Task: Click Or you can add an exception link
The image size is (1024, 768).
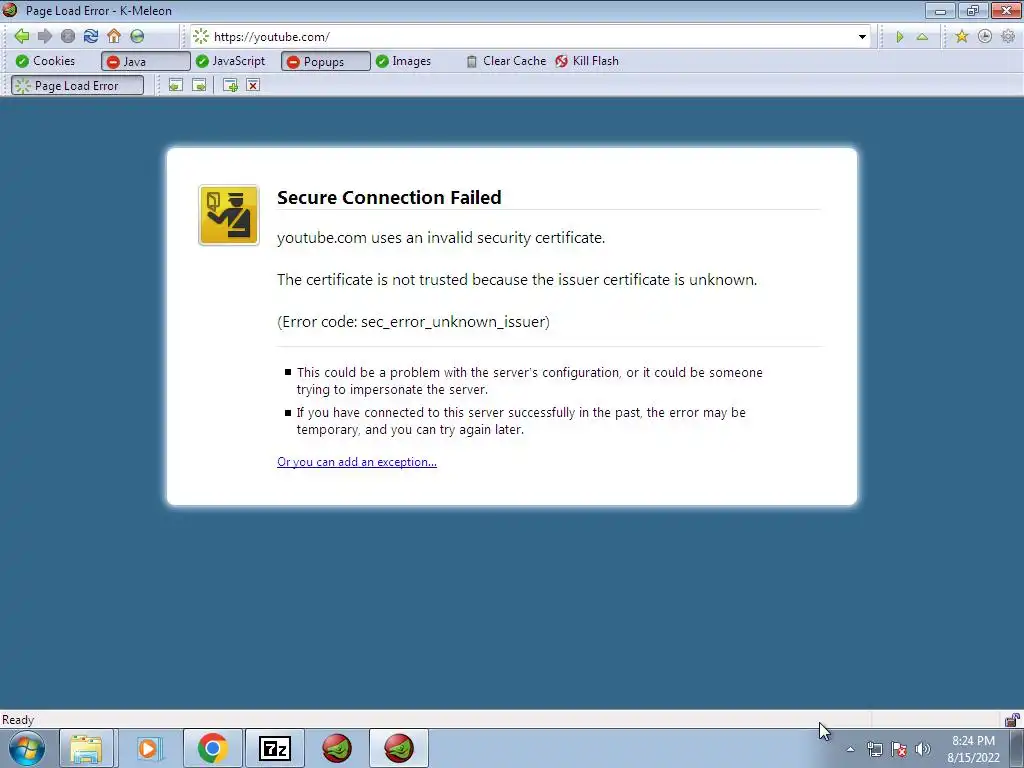Action: tap(357, 462)
